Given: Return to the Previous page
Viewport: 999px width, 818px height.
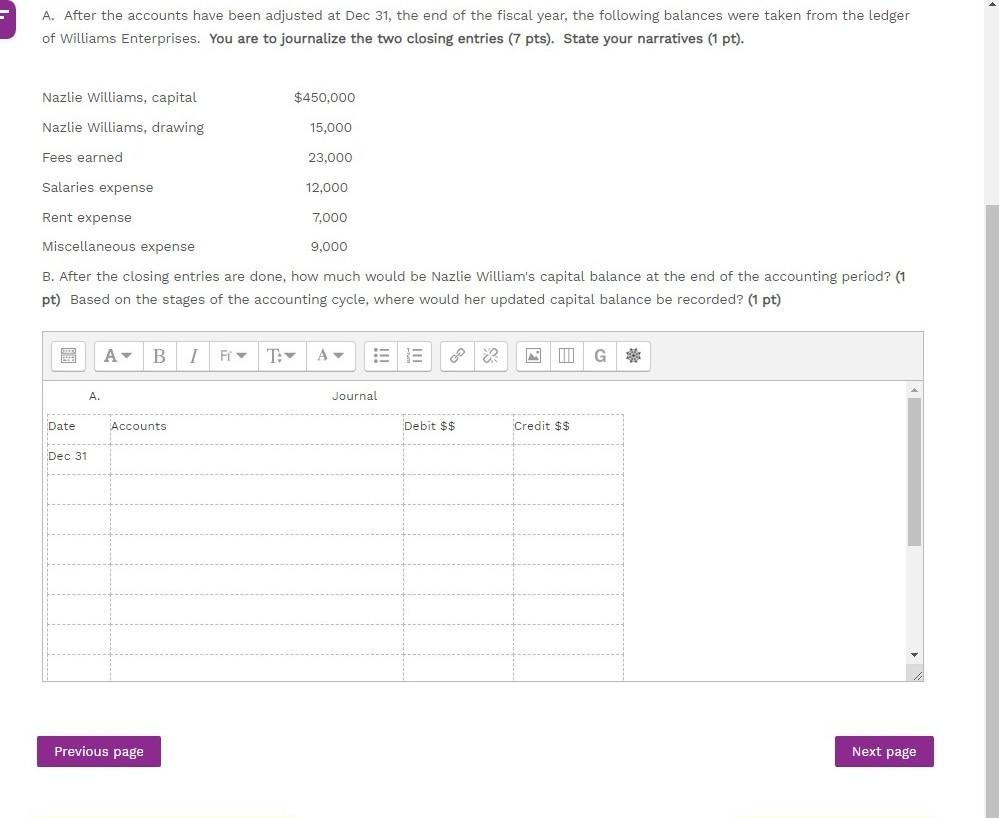Looking at the screenshot, I should [98, 751].
